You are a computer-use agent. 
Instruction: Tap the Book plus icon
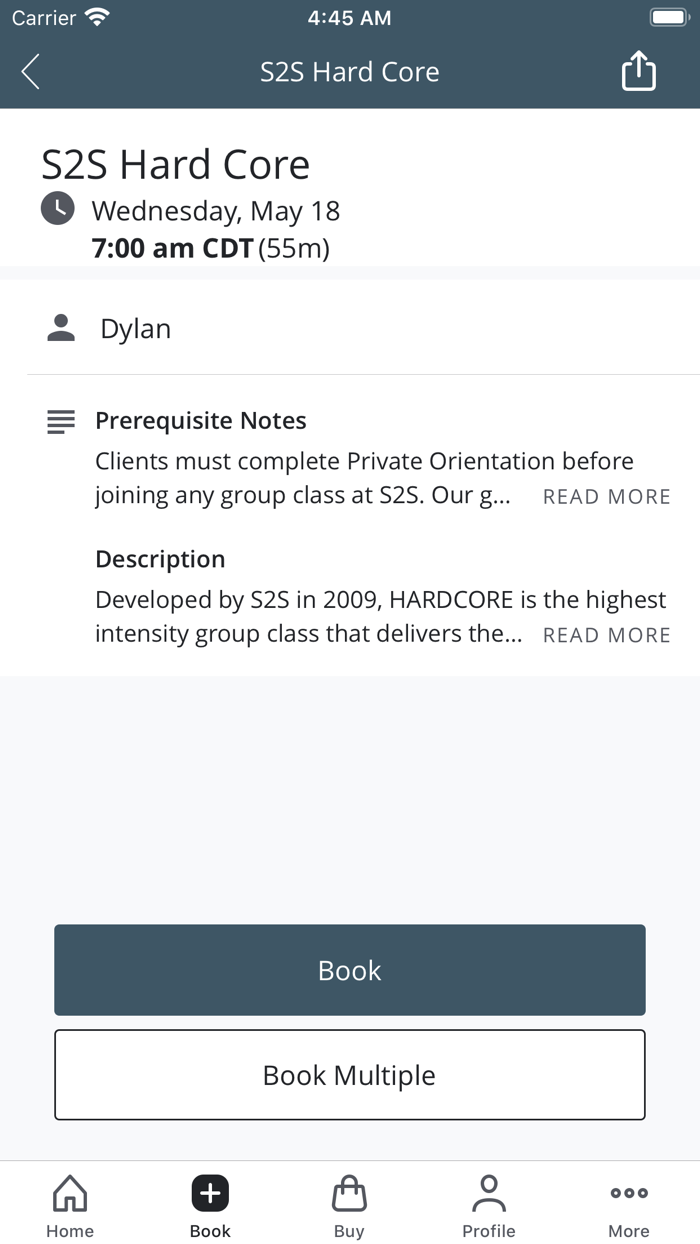point(209,1192)
